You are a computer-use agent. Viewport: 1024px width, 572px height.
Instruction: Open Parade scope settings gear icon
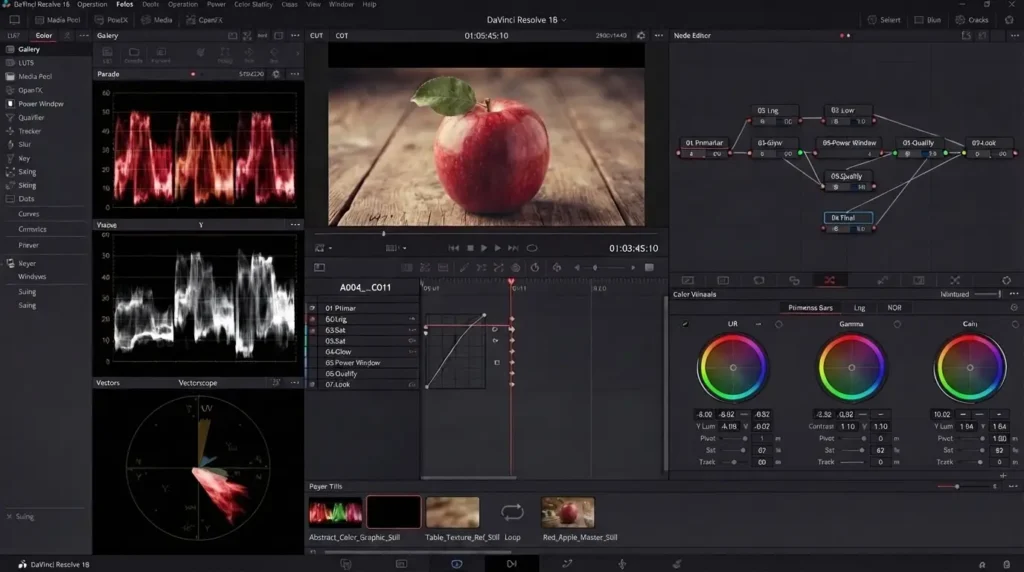pos(276,74)
